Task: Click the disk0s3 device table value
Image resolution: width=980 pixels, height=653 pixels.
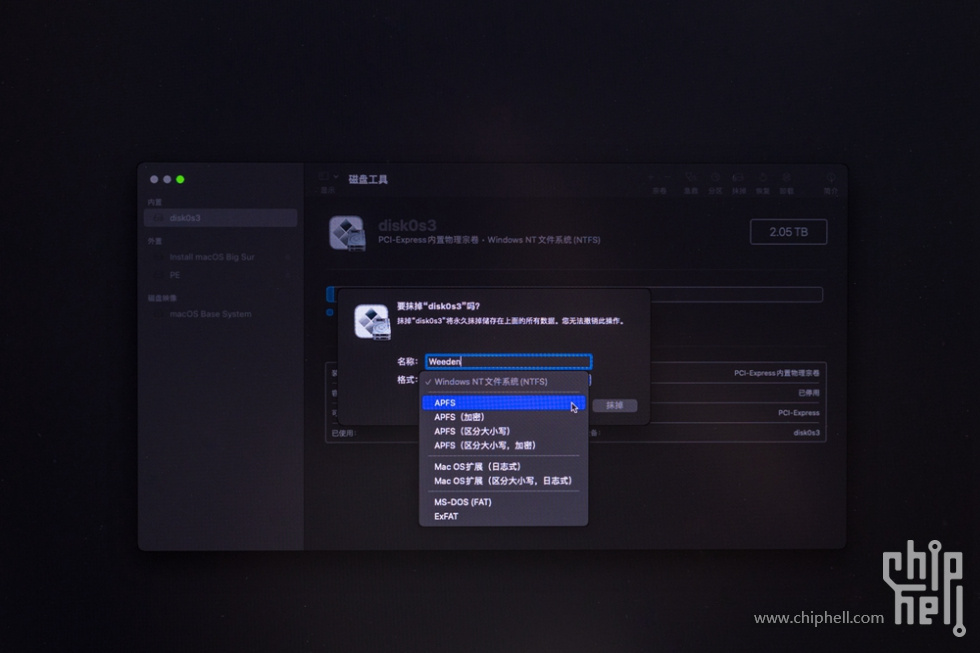Action: click(806, 433)
